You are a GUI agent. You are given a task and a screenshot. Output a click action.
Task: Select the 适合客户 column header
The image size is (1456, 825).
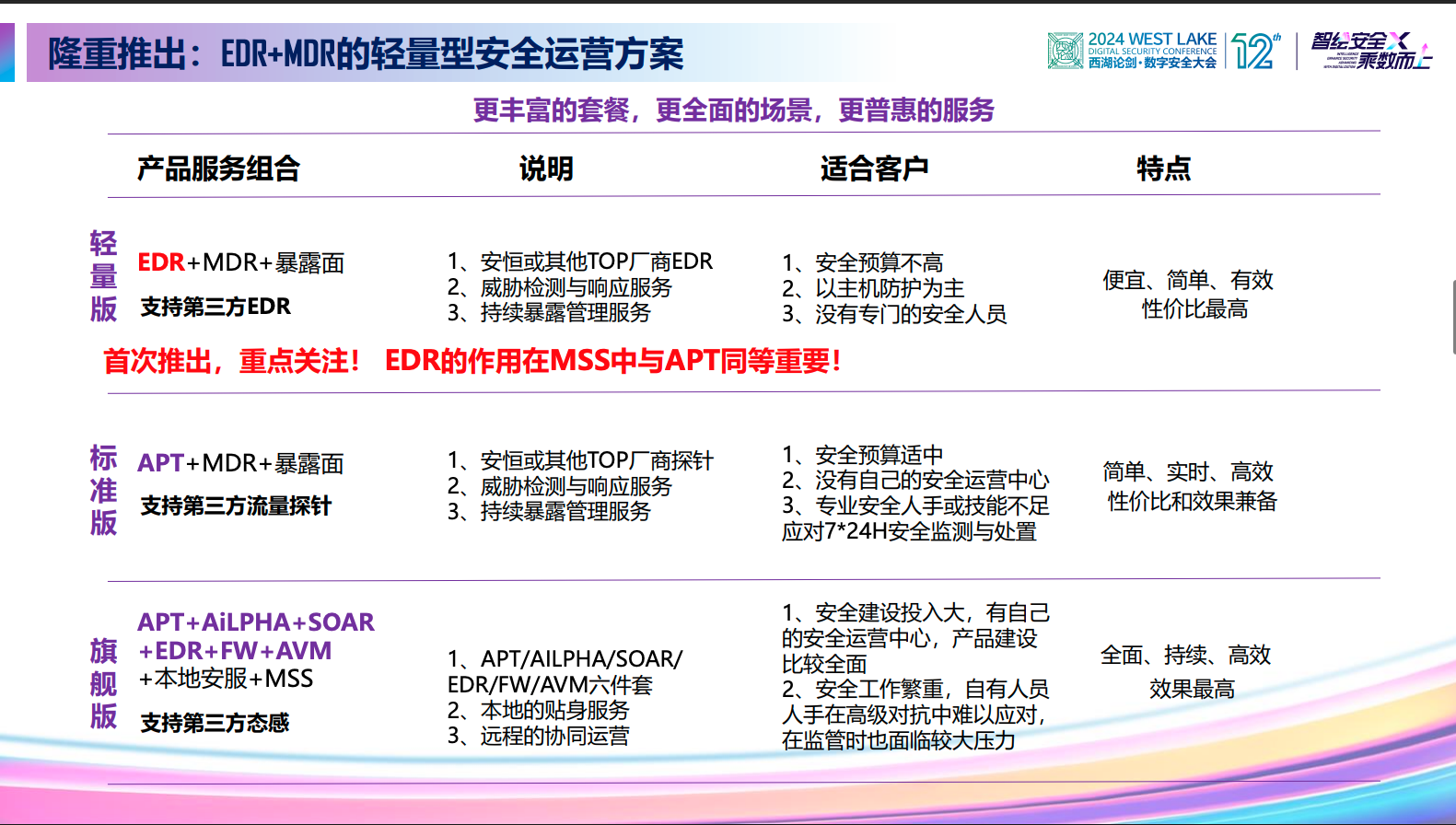point(874,168)
